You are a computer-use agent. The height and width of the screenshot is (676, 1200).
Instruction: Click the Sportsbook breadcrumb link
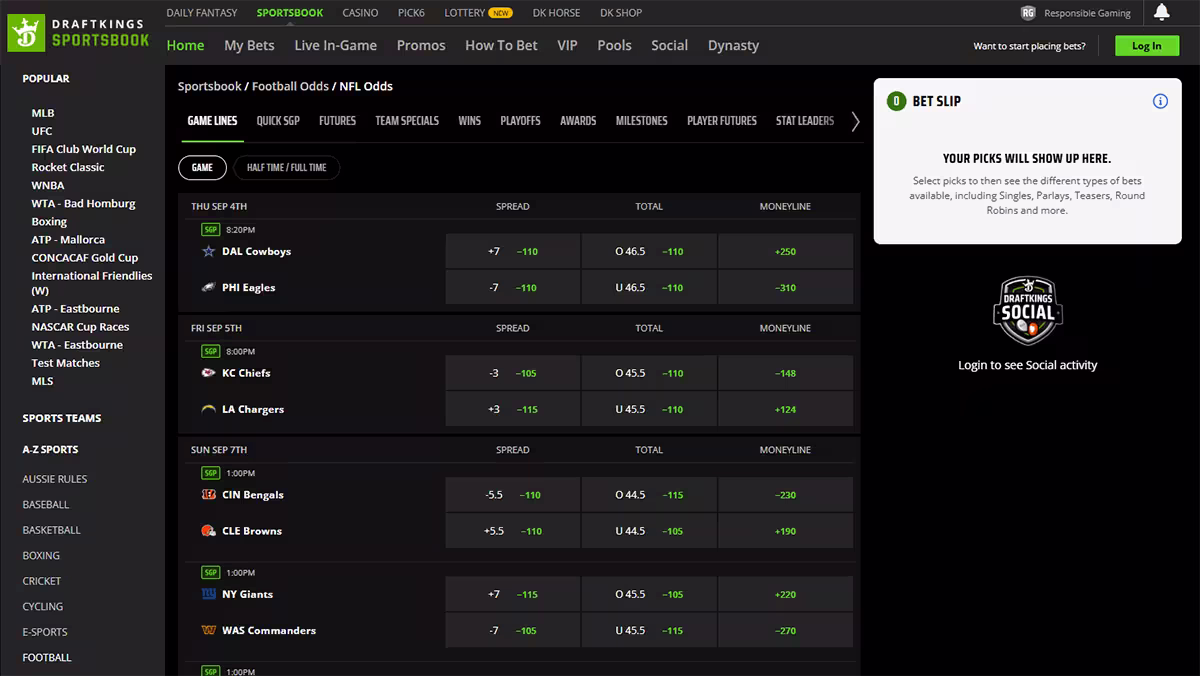(210, 87)
